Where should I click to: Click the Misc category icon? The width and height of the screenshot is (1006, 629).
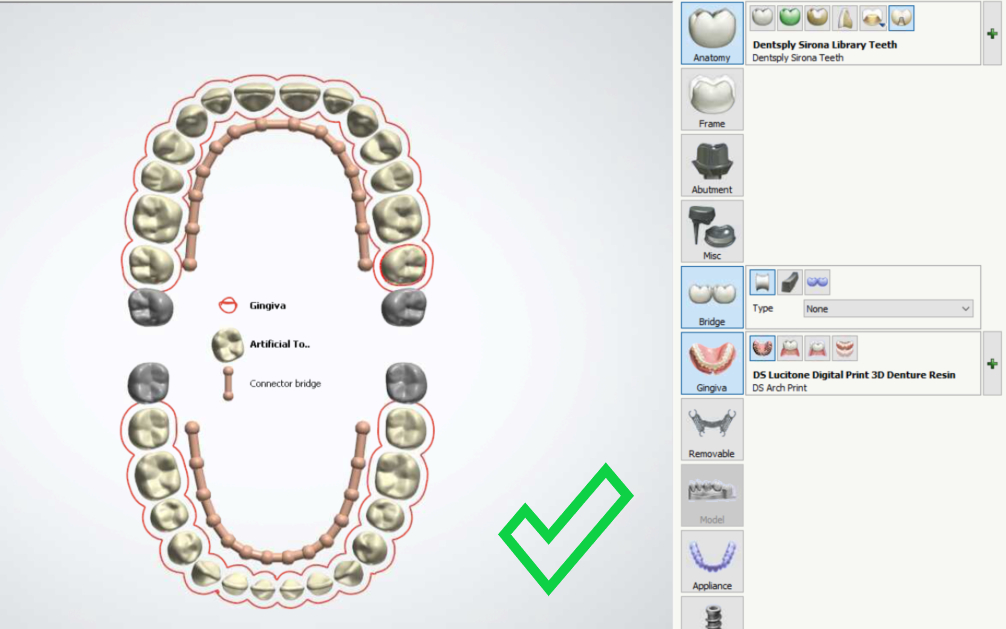click(x=712, y=230)
